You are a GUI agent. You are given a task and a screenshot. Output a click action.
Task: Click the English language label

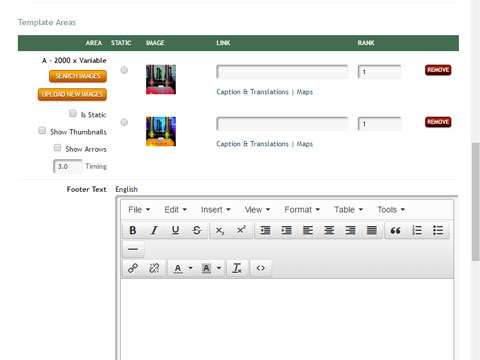click(126, 189)
